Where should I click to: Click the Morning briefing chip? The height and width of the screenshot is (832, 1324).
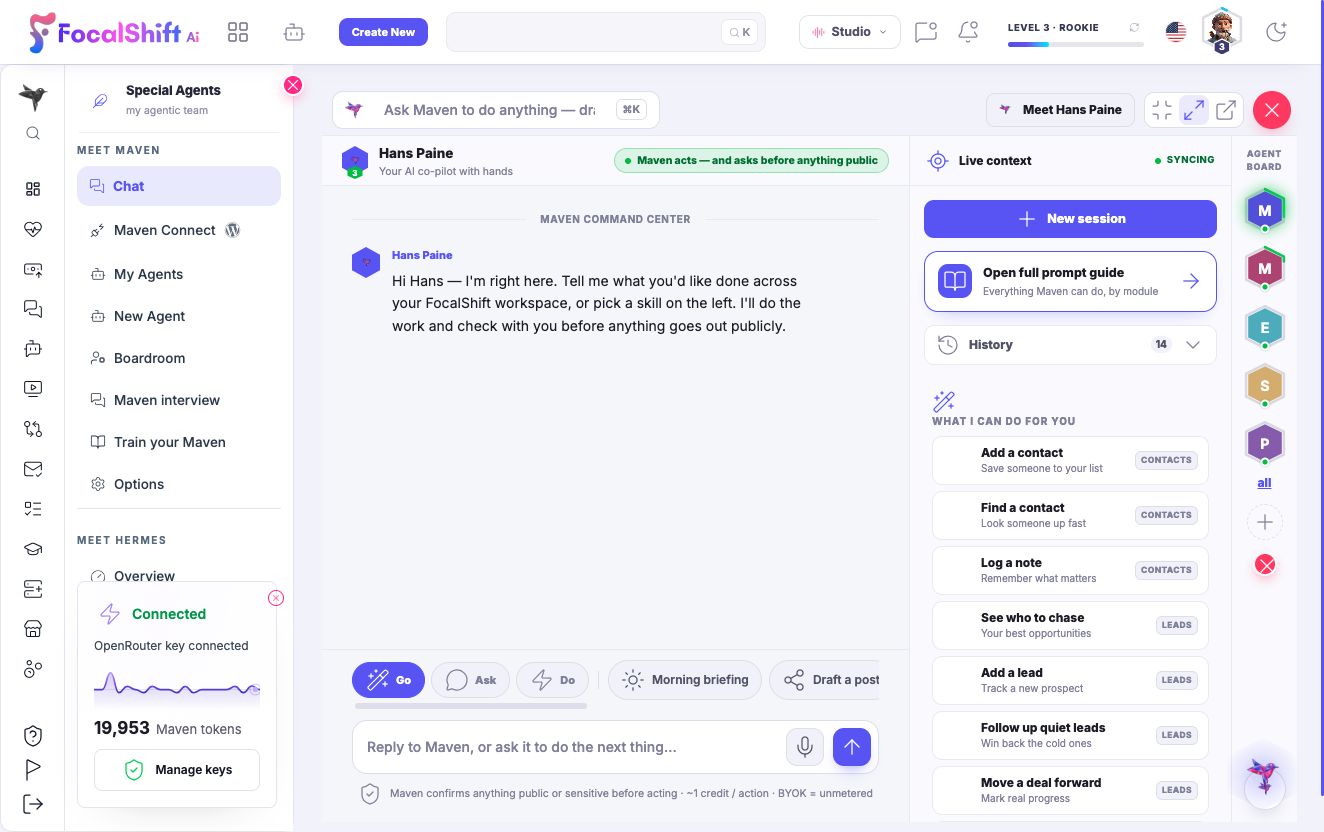685,680
